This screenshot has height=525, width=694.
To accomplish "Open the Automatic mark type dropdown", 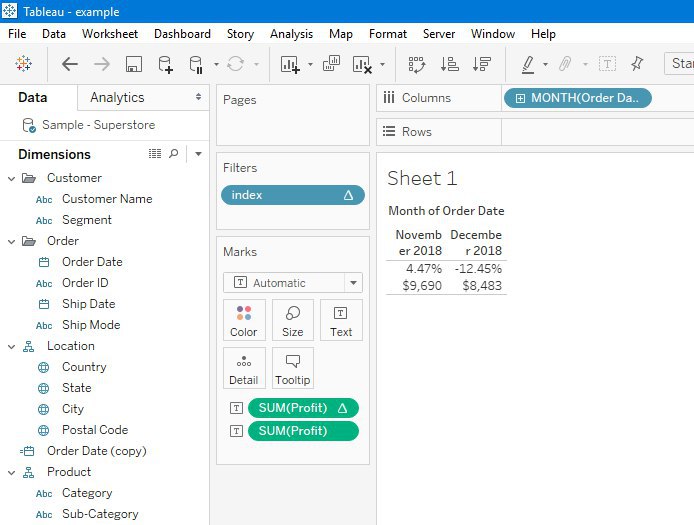I will click(353, 283).
